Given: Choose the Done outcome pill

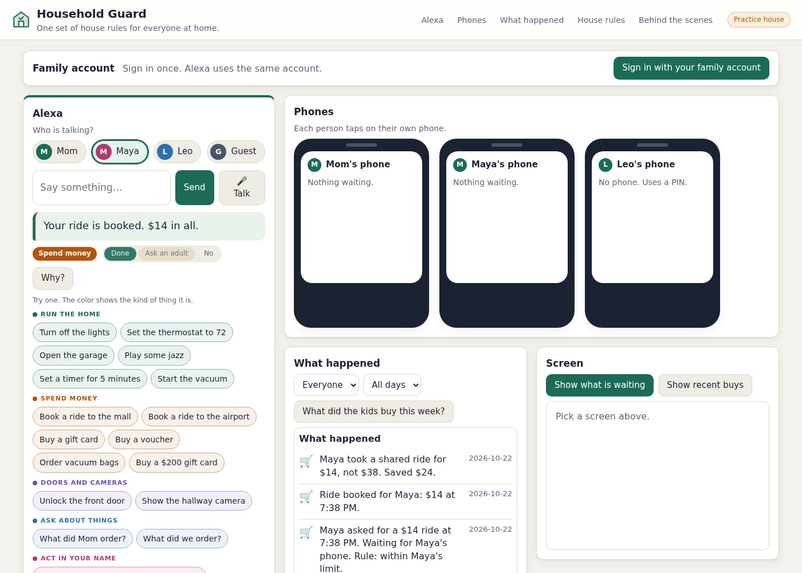Looking at the screenshot, I should (x=120, y=253).
